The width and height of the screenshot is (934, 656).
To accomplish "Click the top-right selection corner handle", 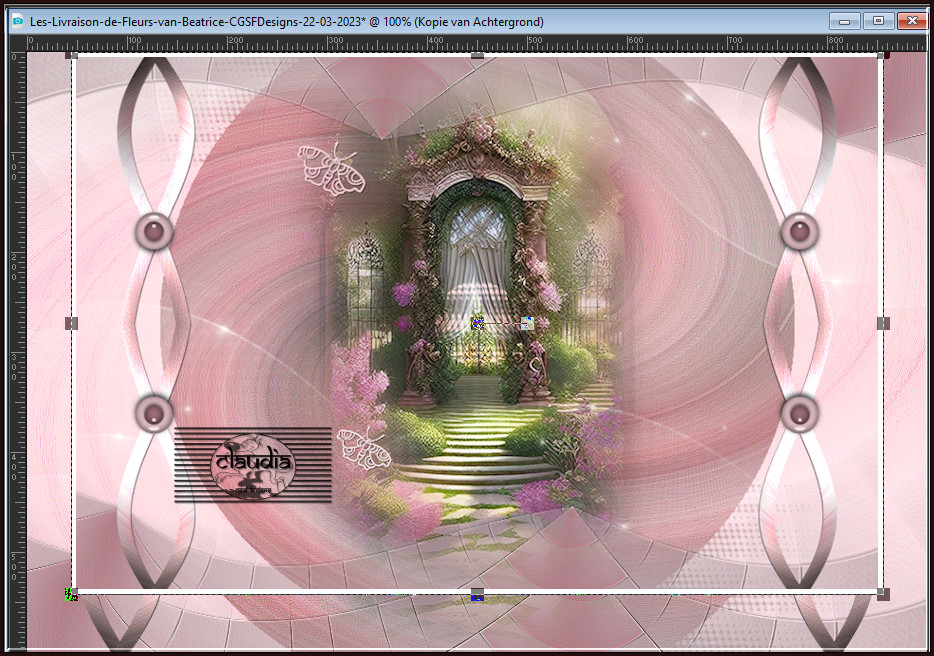I will click(884, 55).
